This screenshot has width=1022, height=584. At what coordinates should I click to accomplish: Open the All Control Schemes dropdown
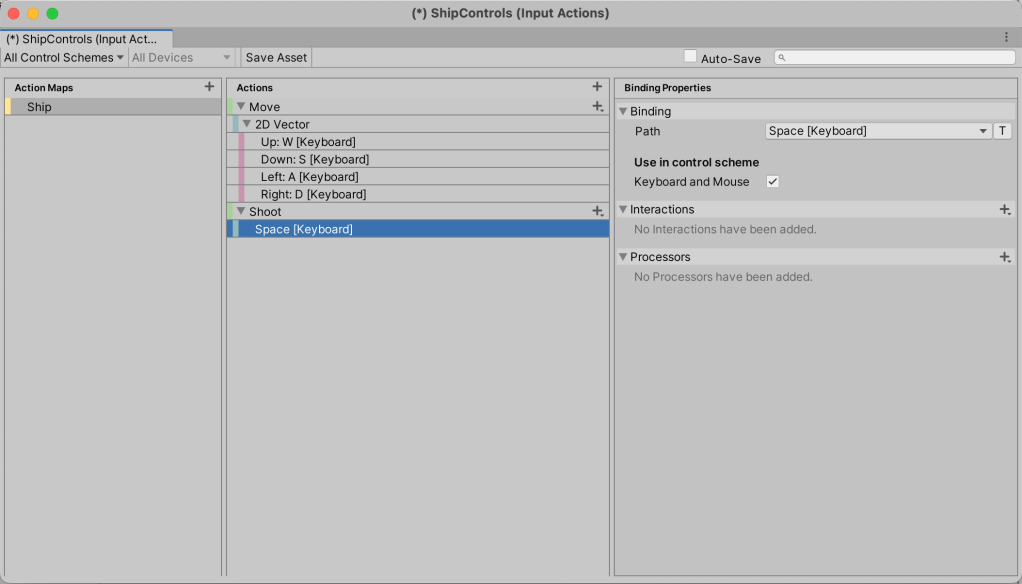[x=64, y=58]
